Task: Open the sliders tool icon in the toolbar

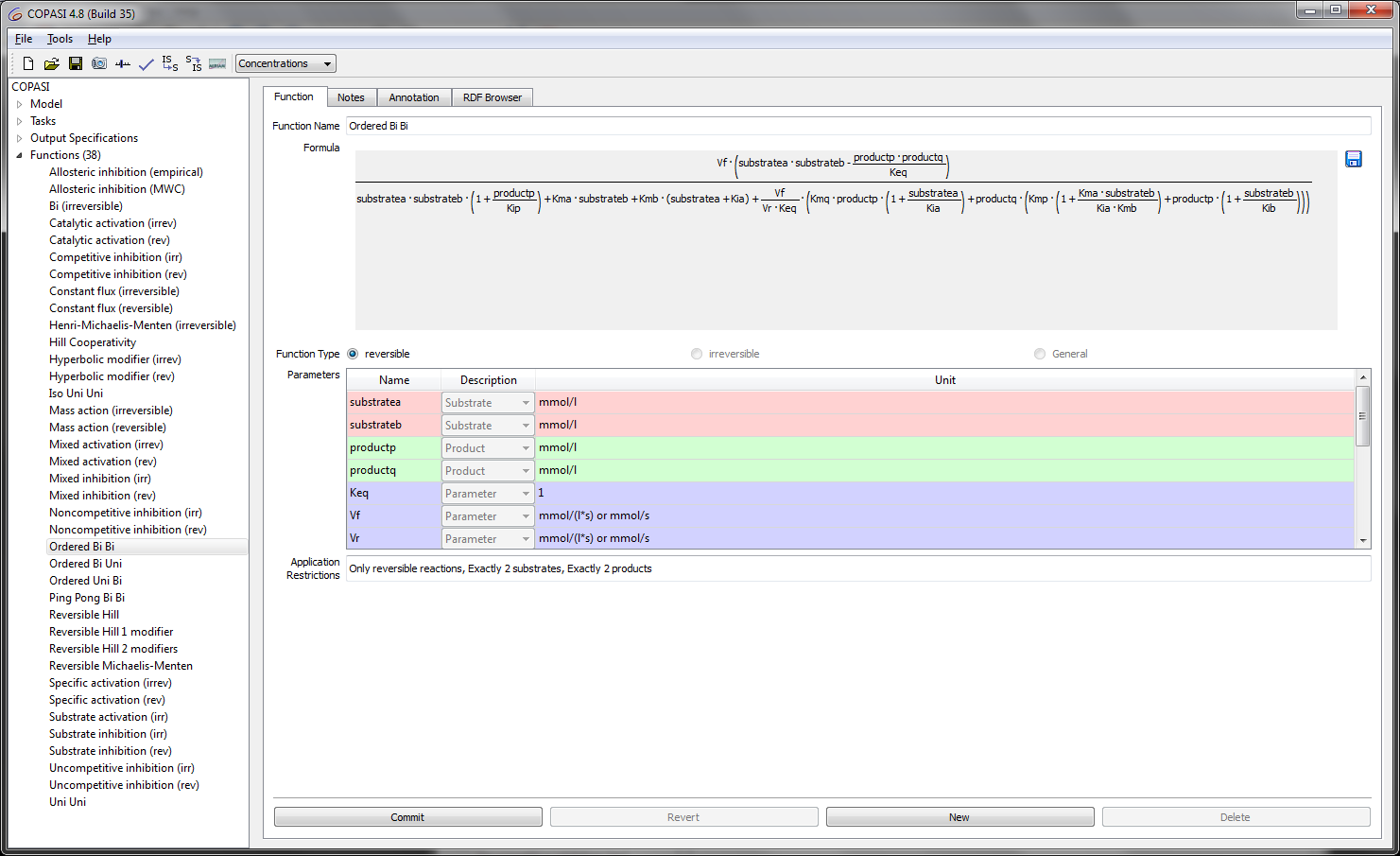Action: tap(123, 63)
